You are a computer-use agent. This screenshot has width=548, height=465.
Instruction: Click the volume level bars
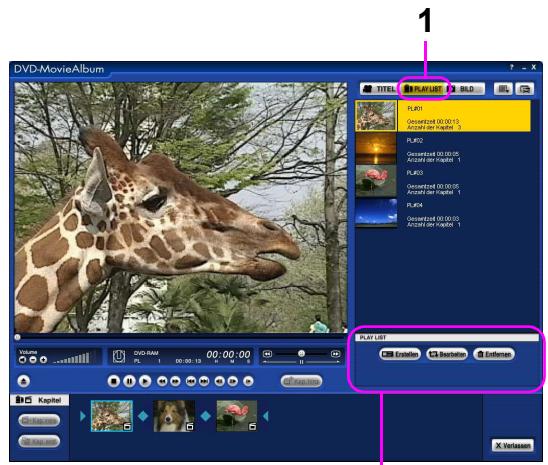pos(72,358)
